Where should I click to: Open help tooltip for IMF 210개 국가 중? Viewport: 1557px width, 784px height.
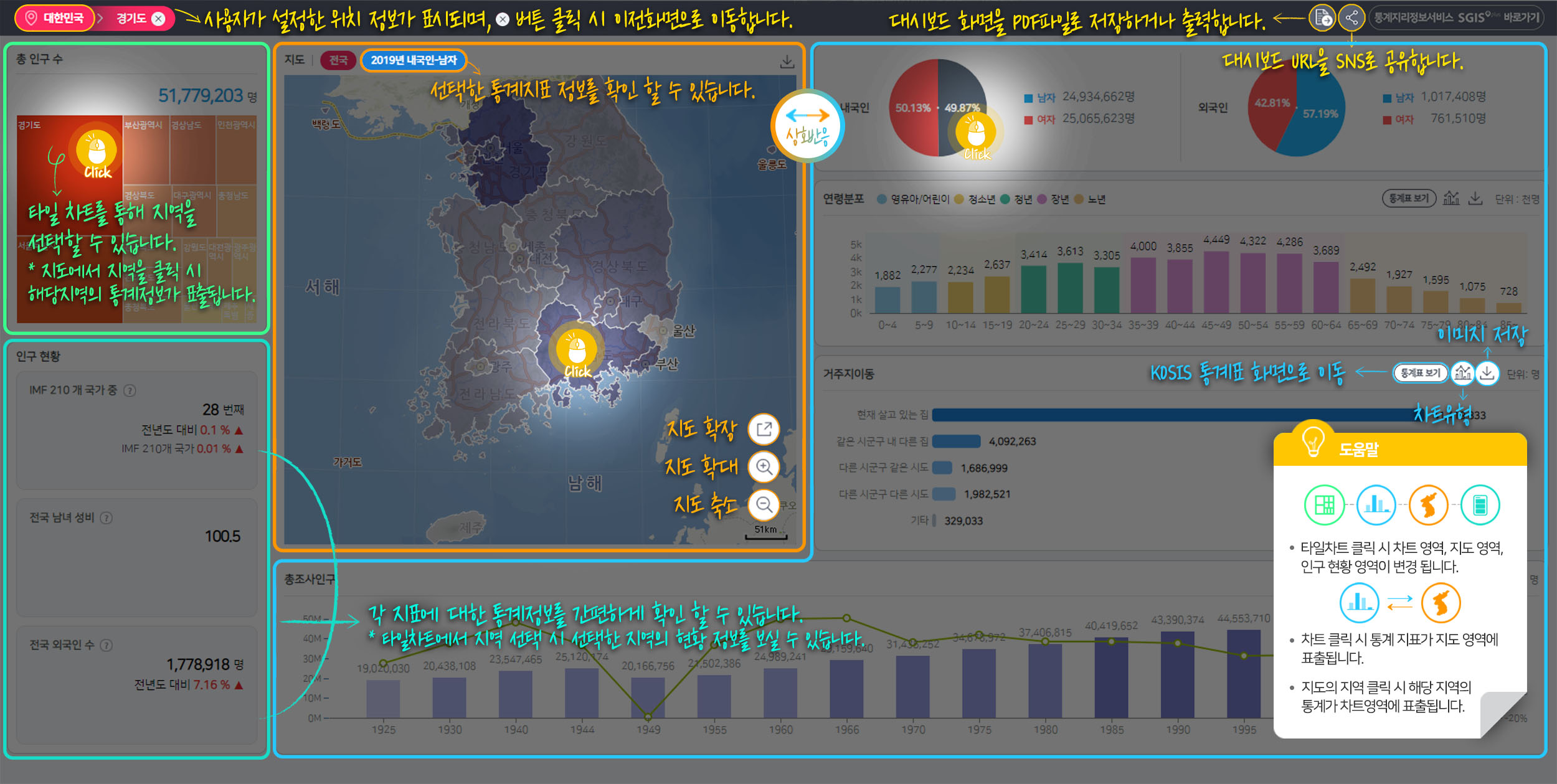(130, 390)
